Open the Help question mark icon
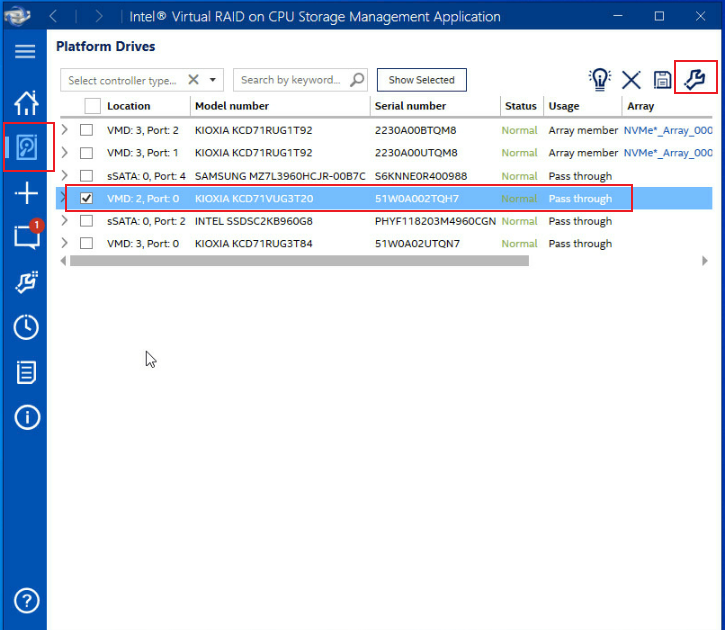 (27, 601)
